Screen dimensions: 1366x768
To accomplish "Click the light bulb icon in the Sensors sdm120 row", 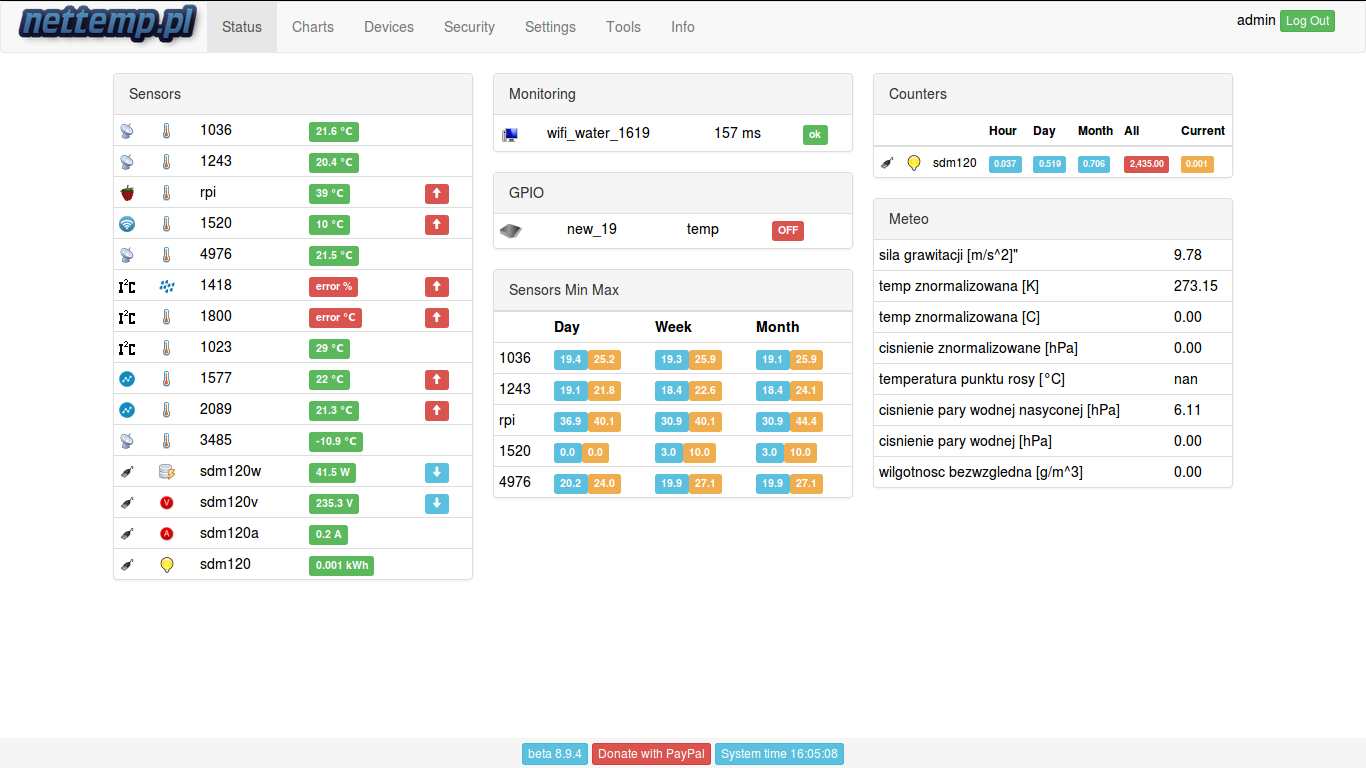I will 167,565.
